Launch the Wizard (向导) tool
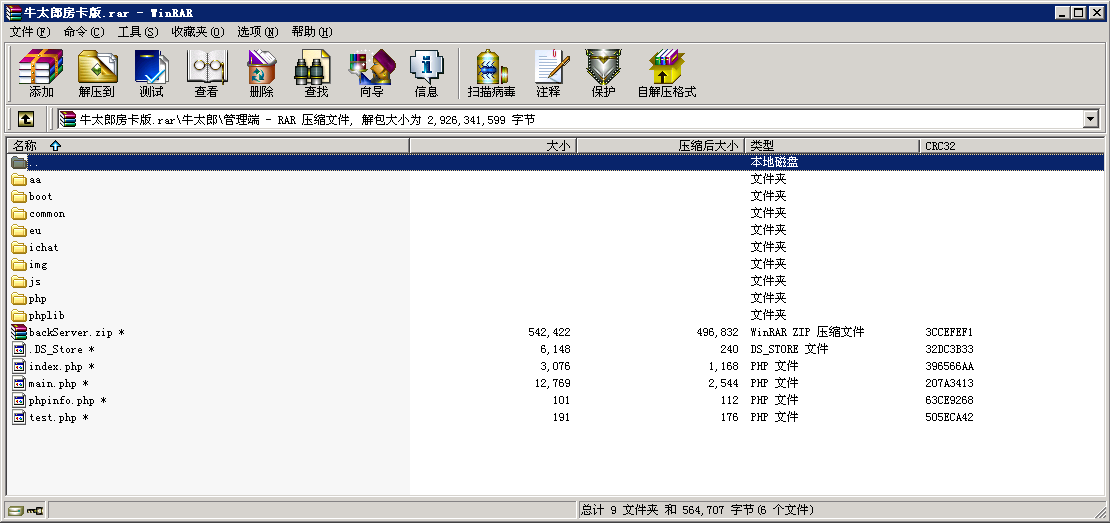The width and height of the screenshot is (1110, 523). (x=371, y=74)
